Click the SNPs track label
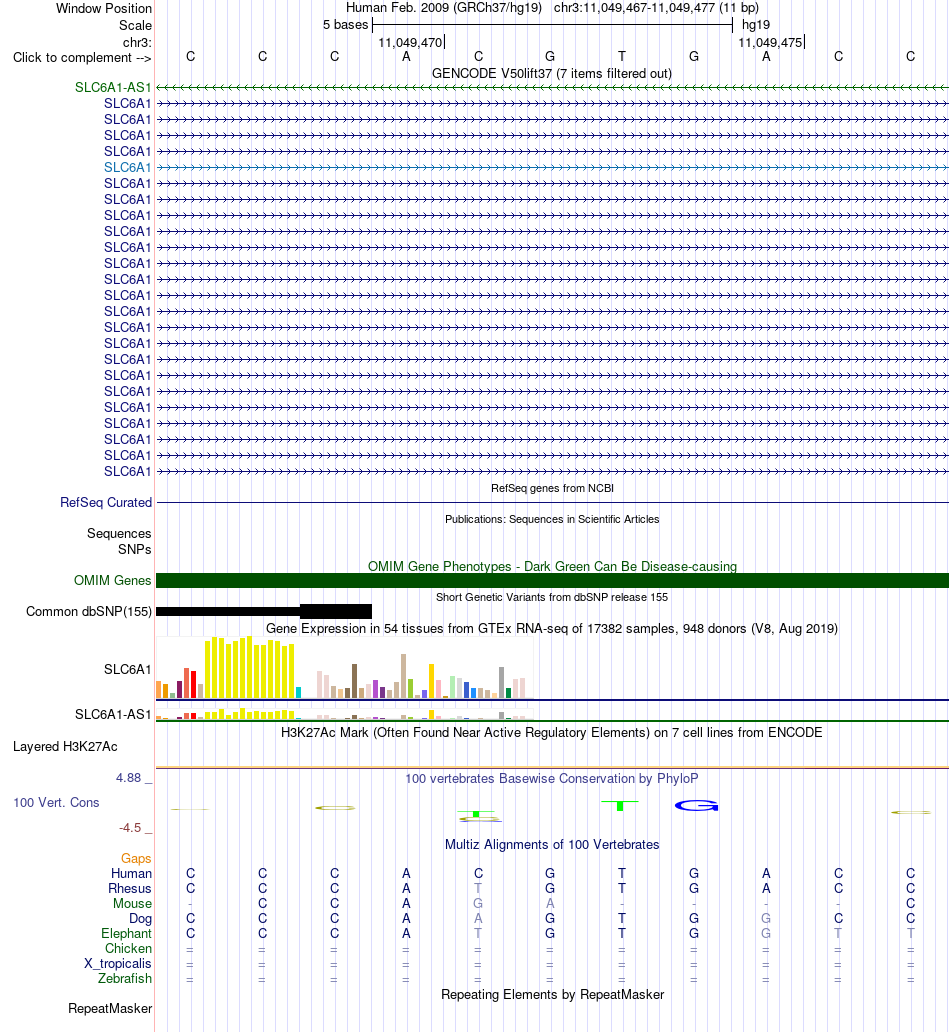Screen dimensions: 950x1032 (x=135, y=550)
